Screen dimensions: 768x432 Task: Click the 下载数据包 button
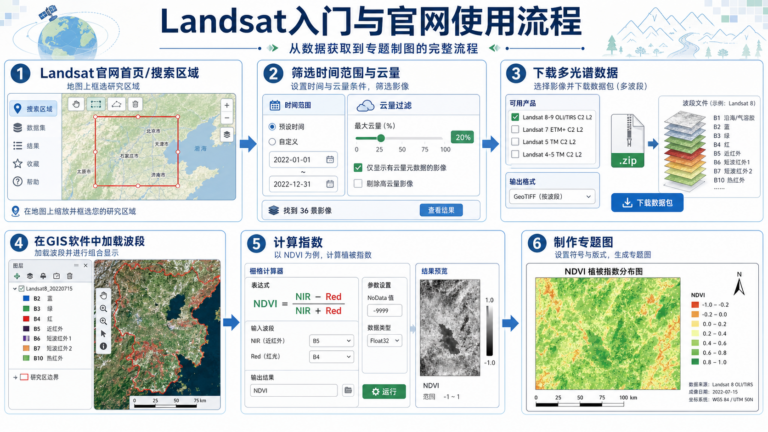click(647, 203)
